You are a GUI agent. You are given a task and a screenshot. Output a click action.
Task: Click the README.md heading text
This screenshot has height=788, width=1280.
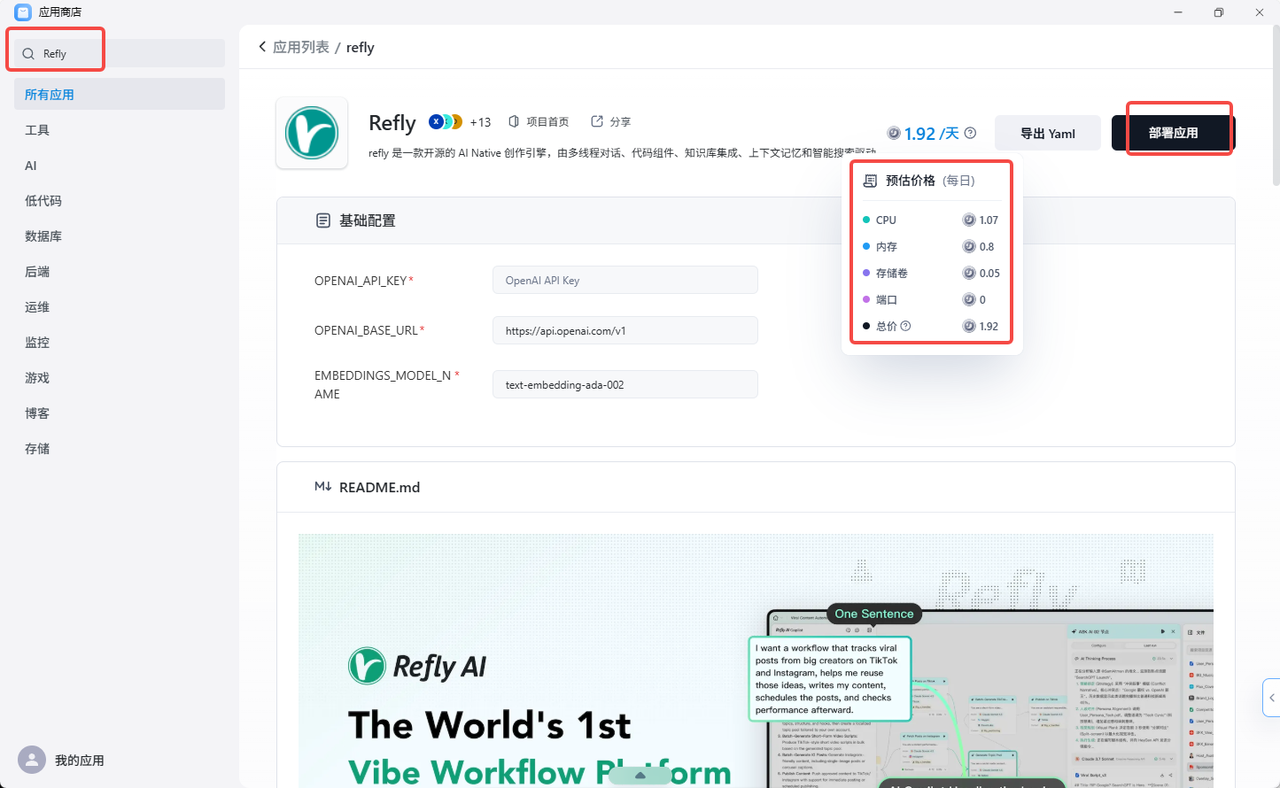tap(379, 487)
